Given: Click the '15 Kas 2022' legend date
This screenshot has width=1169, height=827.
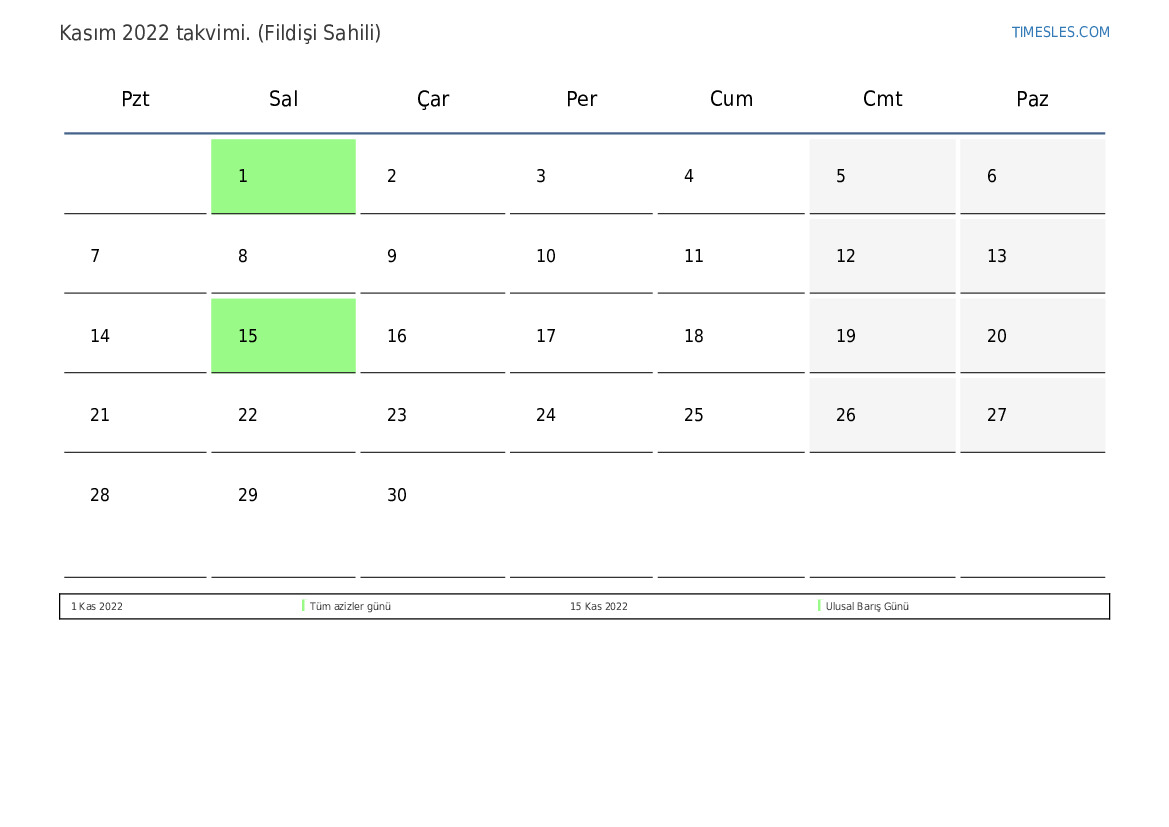Looking at the screenshot, I should (x=599, y=606).
